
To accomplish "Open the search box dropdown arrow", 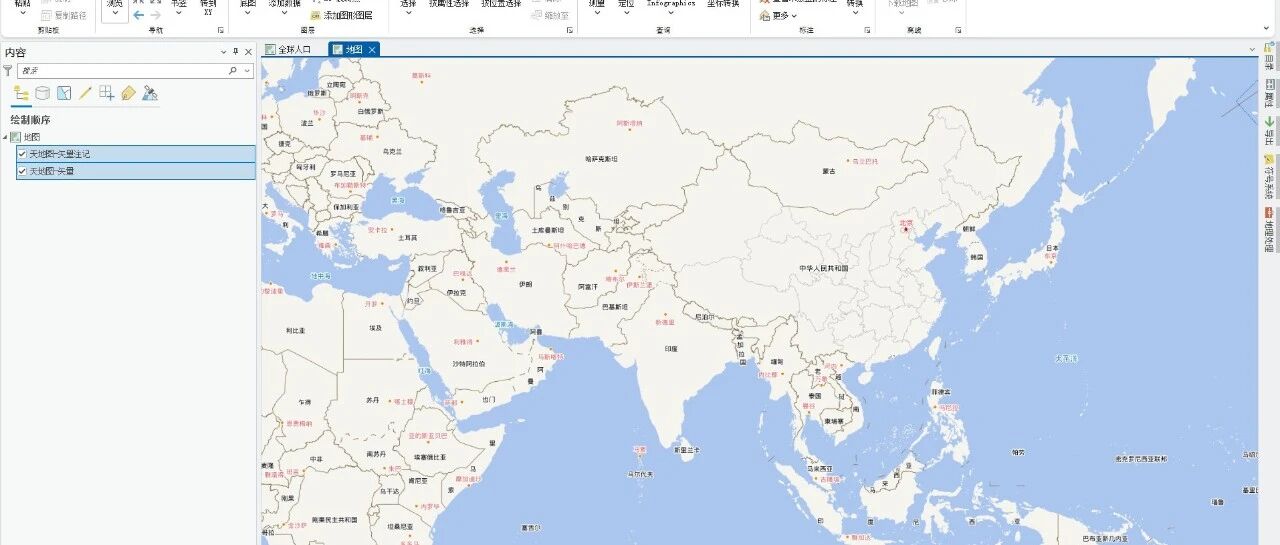I will (247, 71).
